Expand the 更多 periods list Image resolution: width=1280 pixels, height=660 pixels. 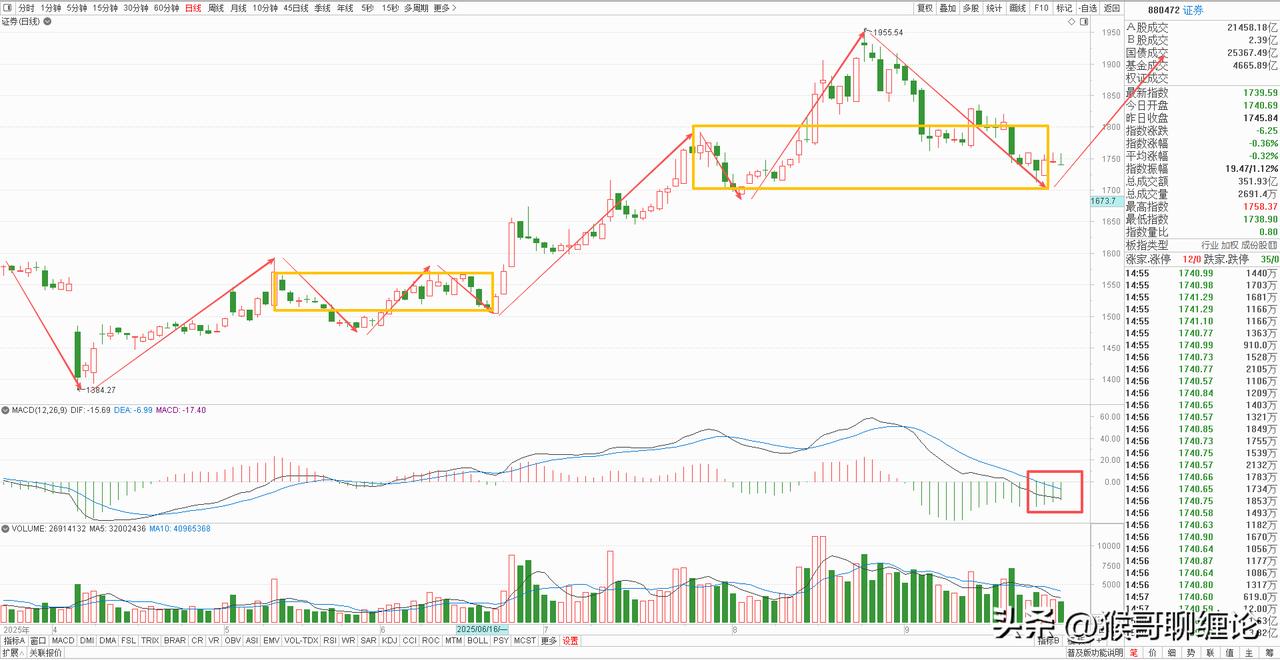pyautogui.click(x=445, y=8)
